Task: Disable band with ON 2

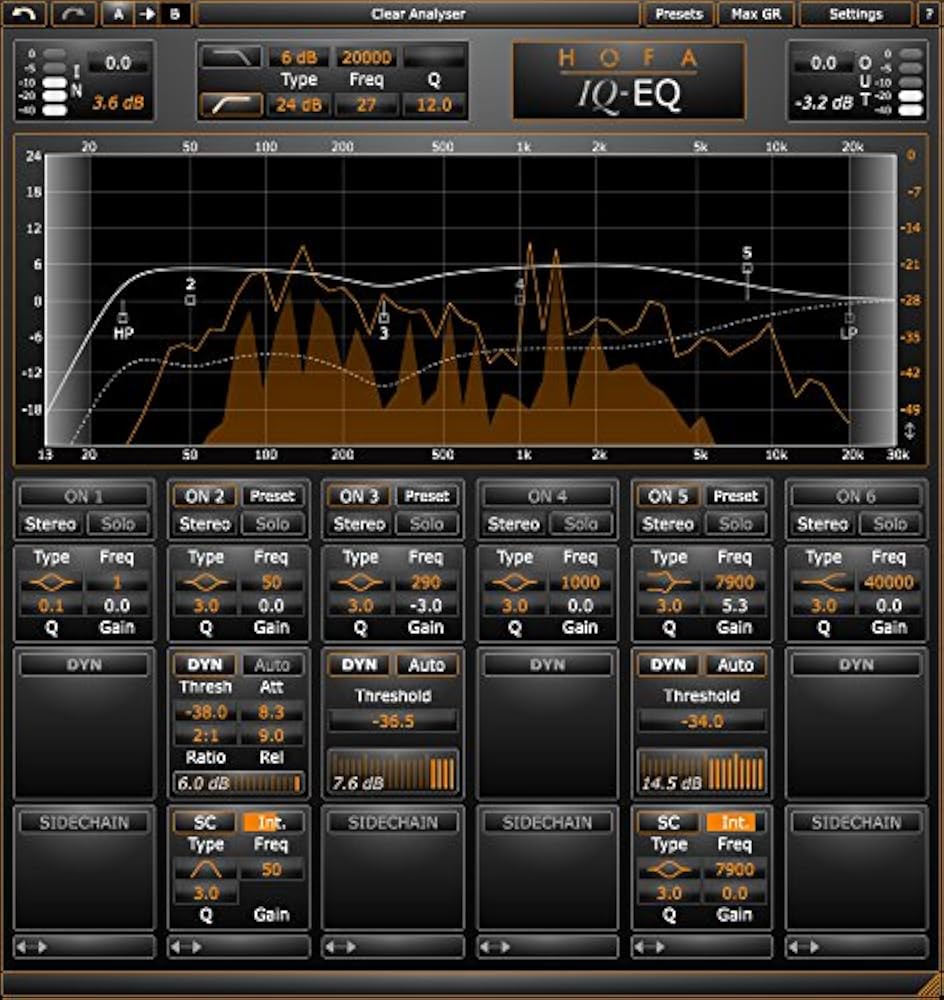Action: (x=205, y=496)
